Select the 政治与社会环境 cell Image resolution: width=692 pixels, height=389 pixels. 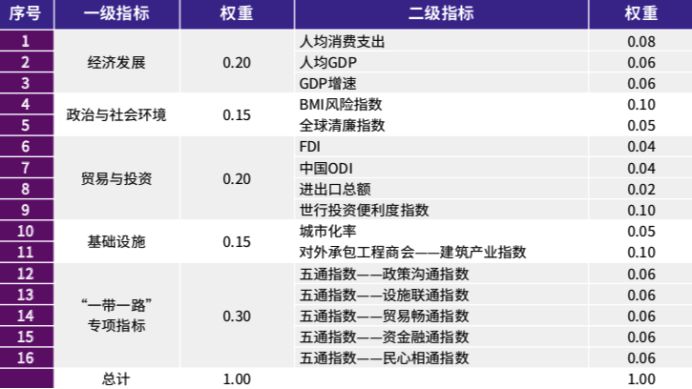point(117,115)
